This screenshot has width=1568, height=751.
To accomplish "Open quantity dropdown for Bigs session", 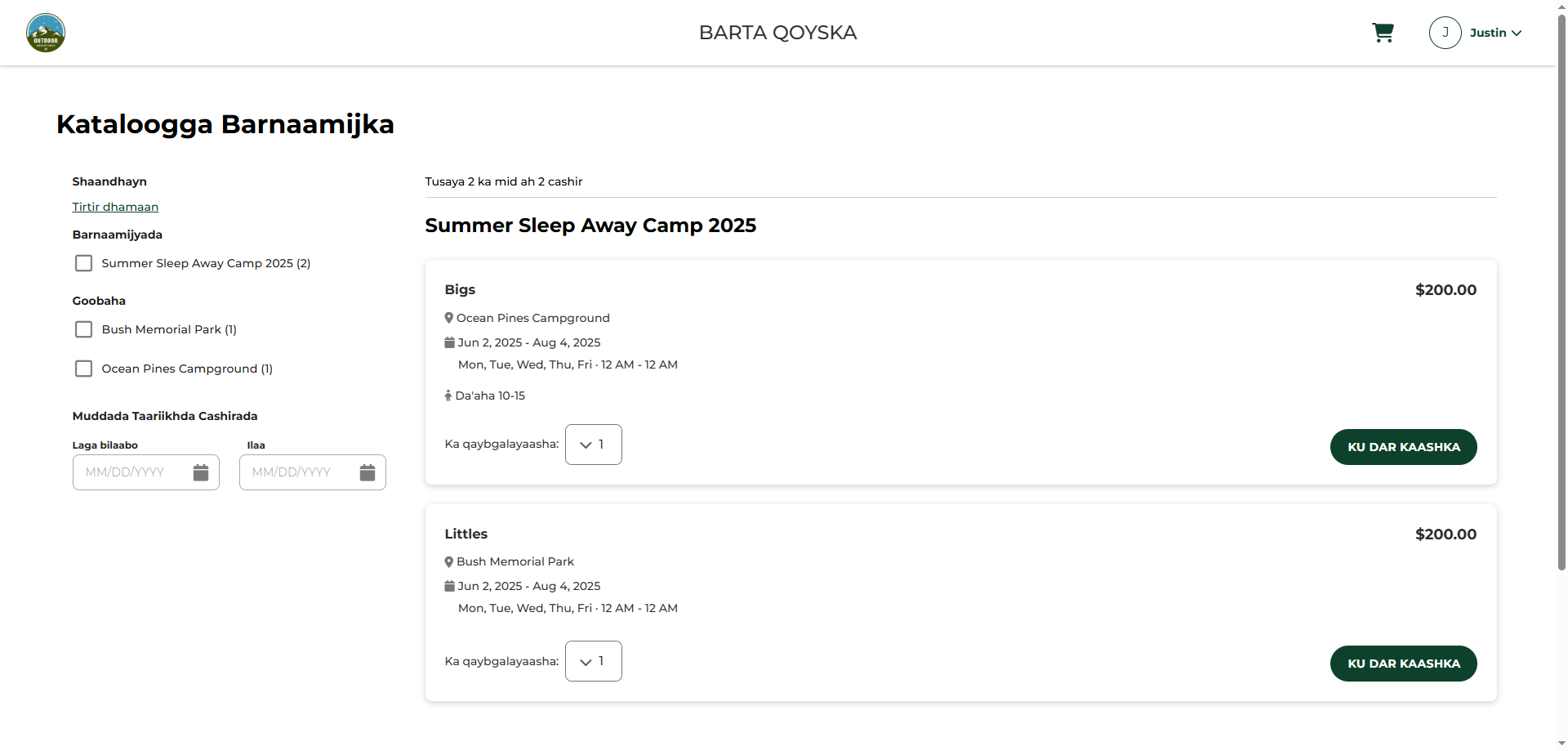I will coord(593,445).
